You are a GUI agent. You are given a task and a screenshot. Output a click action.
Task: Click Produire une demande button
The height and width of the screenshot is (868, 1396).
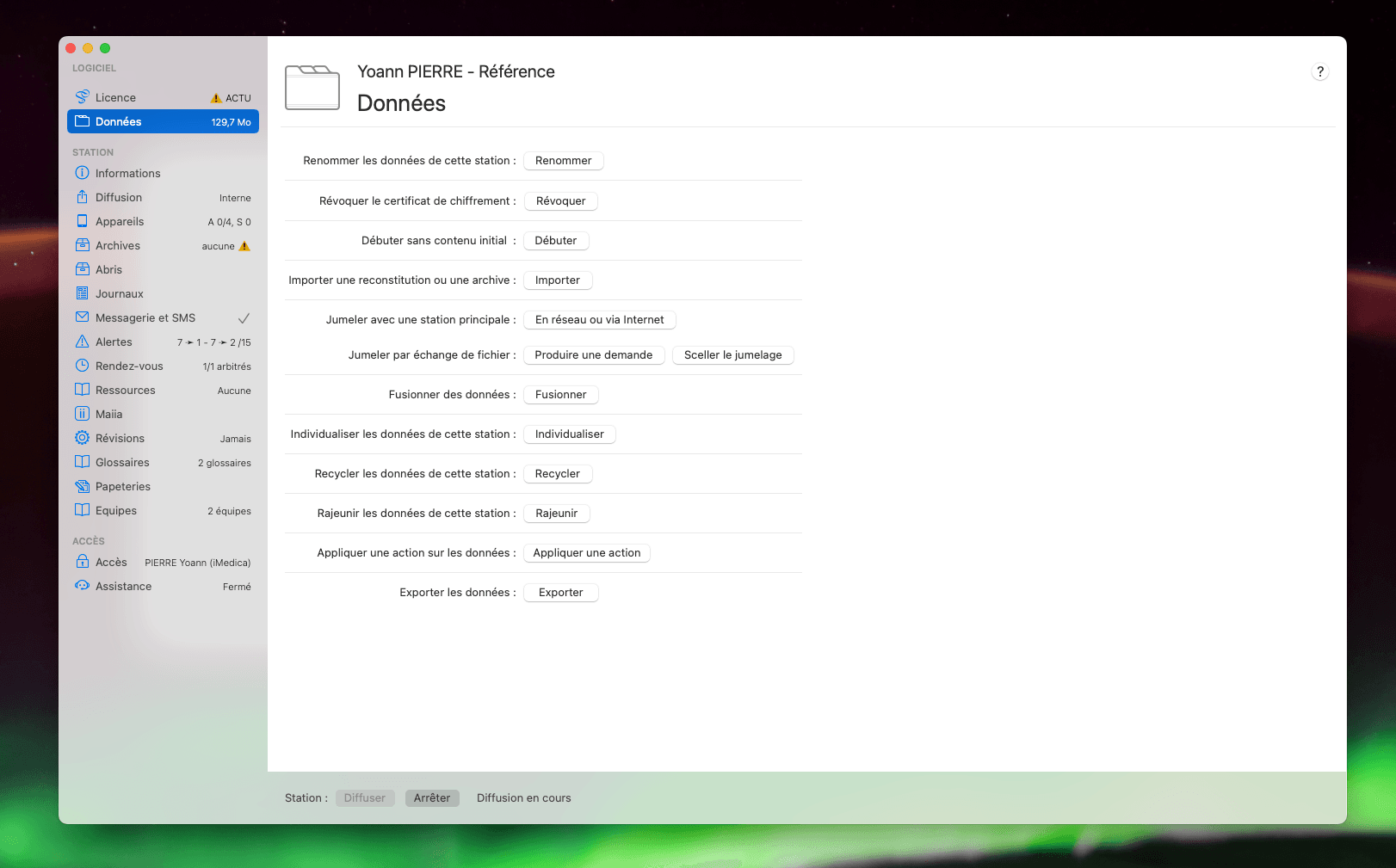pyautogui.click(x=593, y=355)
